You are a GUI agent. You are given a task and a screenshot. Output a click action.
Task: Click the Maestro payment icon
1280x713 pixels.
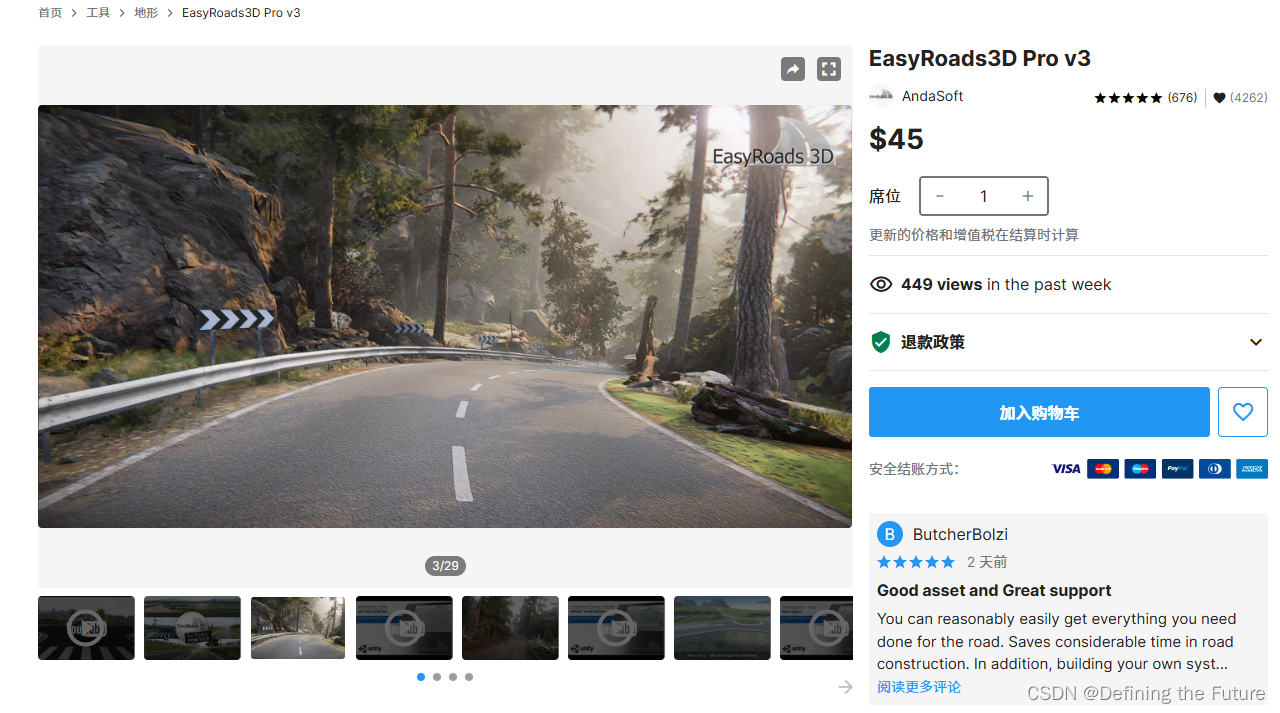pyautogui.click(x=1140, y=469)
